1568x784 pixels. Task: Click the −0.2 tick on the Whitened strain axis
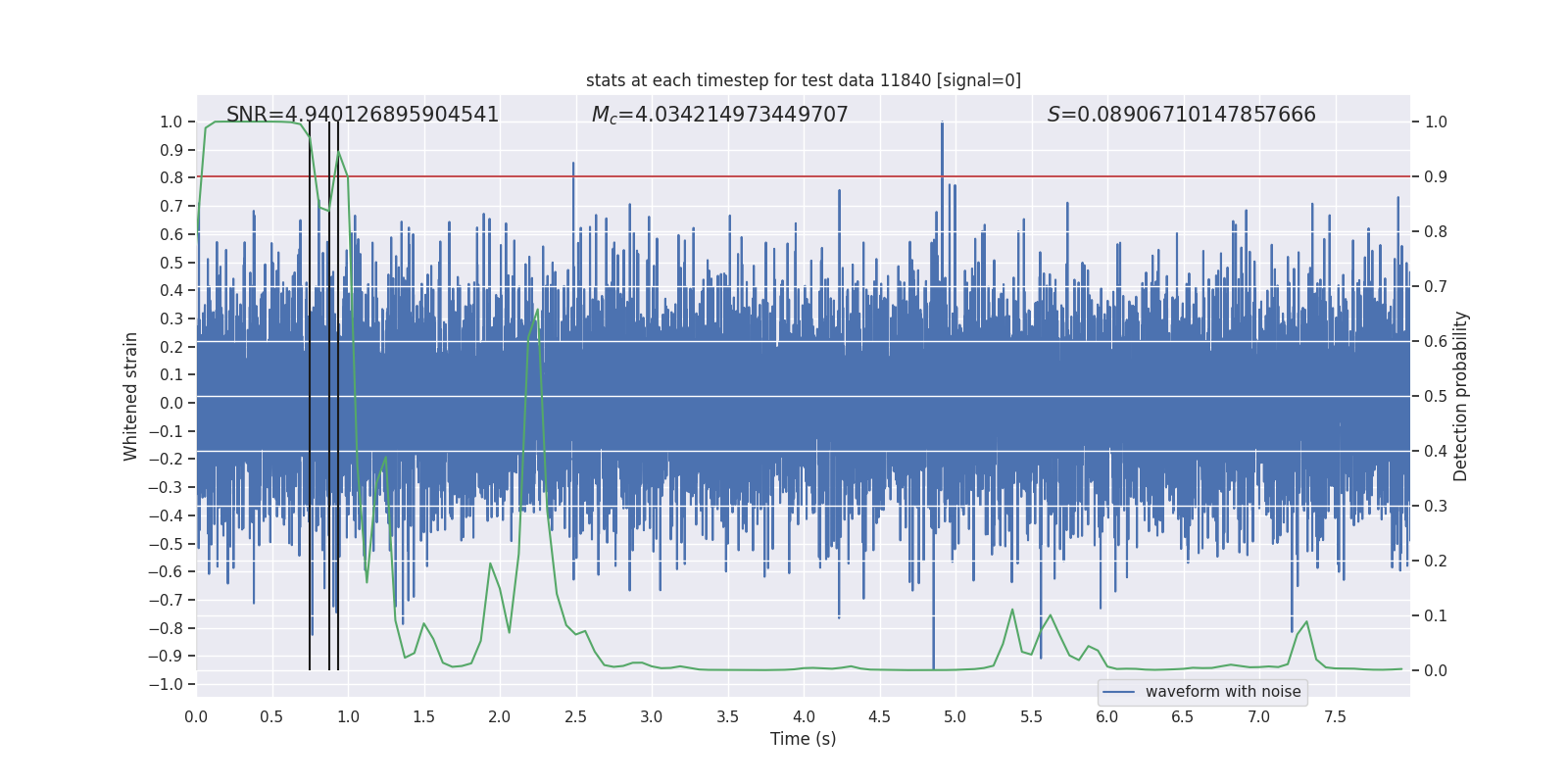(166, 460)
